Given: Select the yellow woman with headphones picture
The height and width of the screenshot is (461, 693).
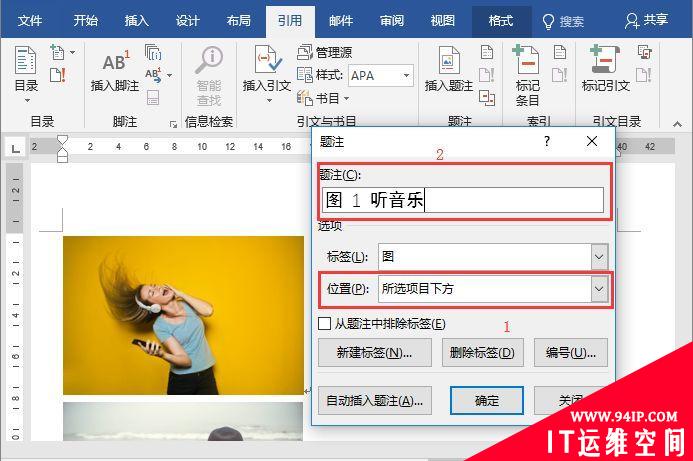Looking at the screenshot, I should (183, 315).
